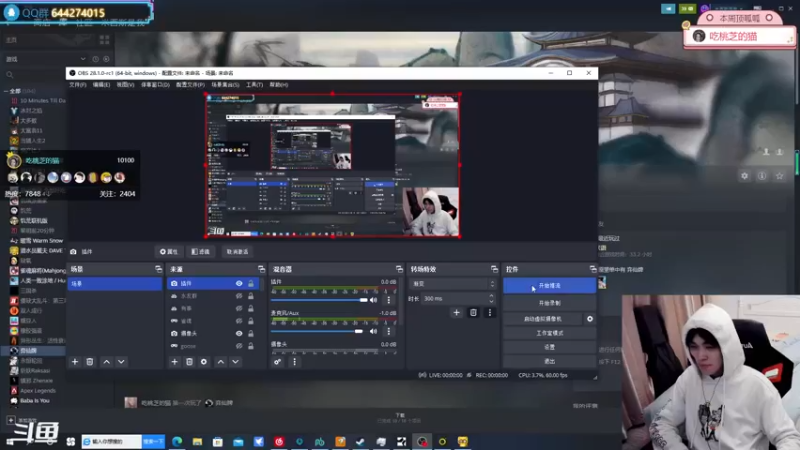Toggle lock on the 摄像头 source
Screen dimensions: 800x450
(x=251, y=333)
